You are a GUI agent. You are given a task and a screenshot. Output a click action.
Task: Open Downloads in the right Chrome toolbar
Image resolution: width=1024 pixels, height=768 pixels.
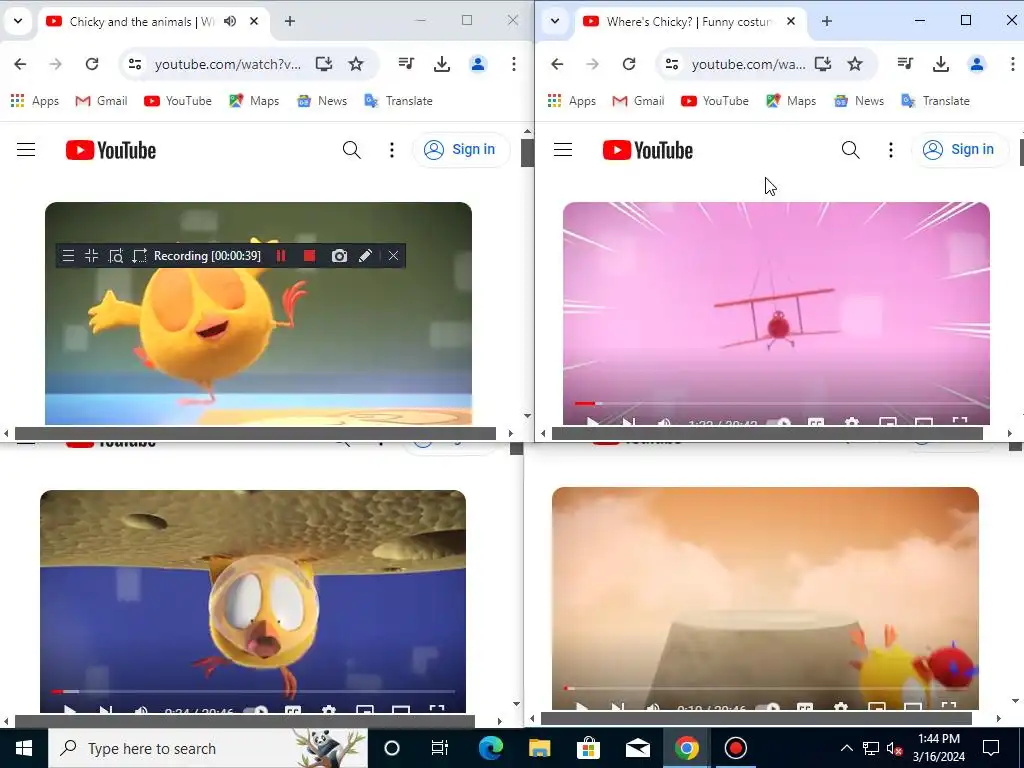(941, 64)
